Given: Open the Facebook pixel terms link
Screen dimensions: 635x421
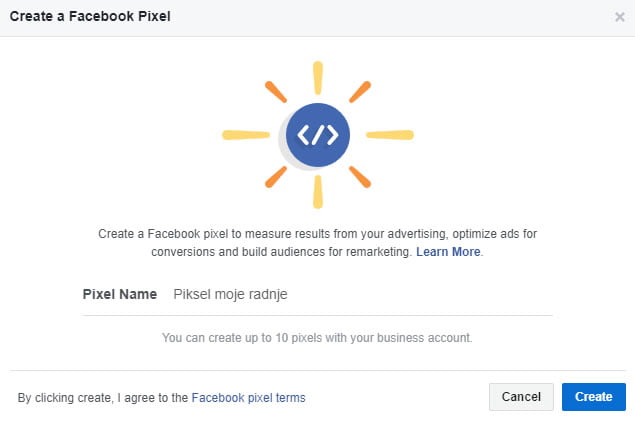Looking at the screenshot, I should click(x=248, y=398).
